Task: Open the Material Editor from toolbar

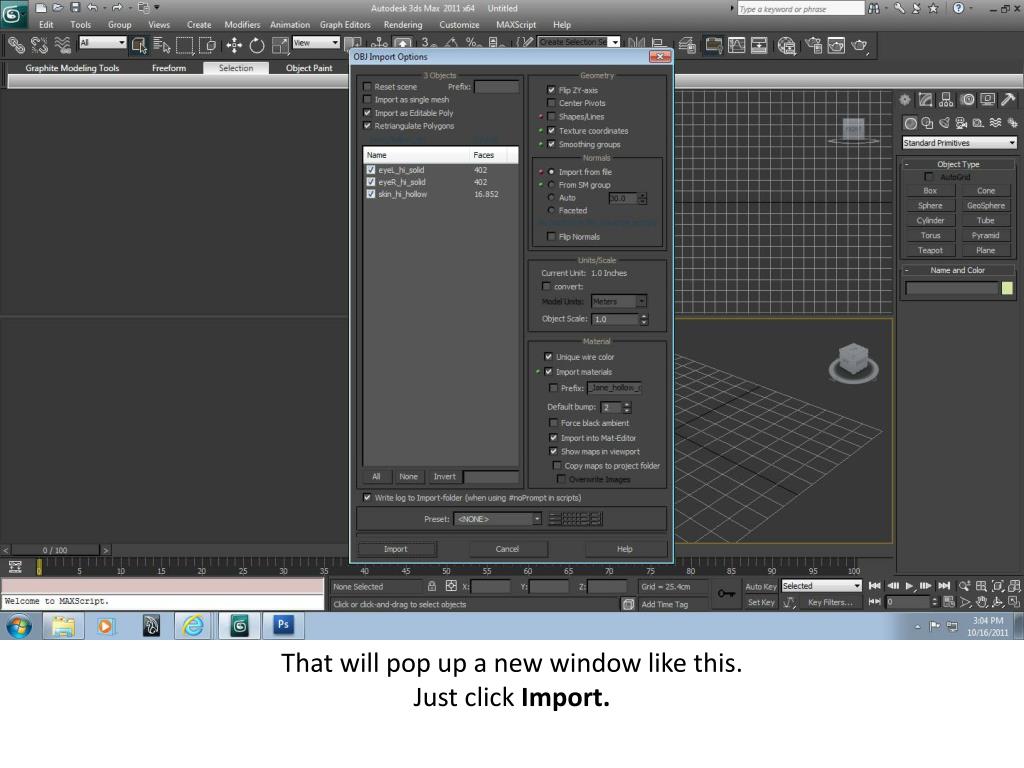Action: (x=787, y=45)
